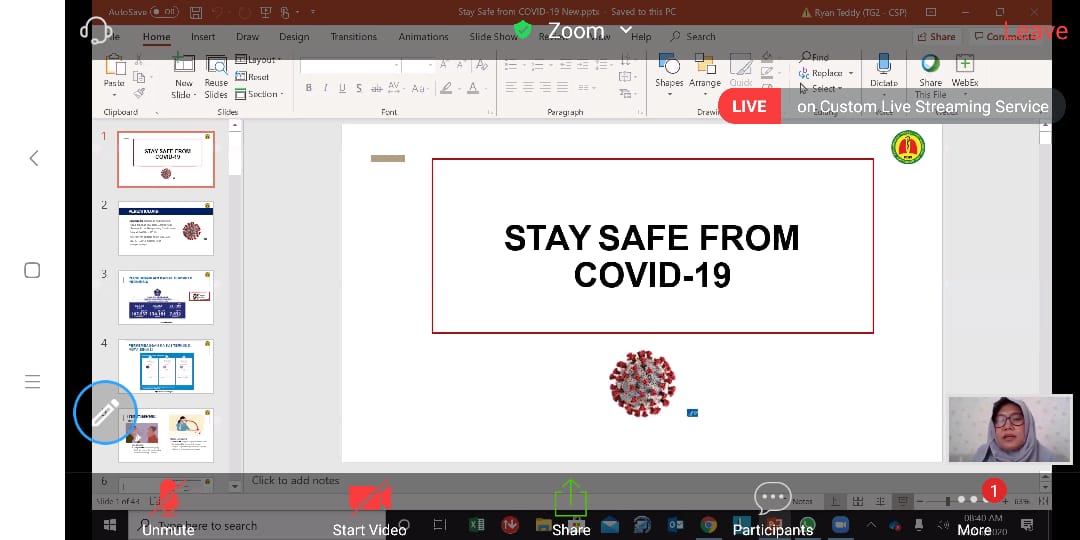
Task: Expand the Zoom meeting title chevron
Action: pos(625,30)
